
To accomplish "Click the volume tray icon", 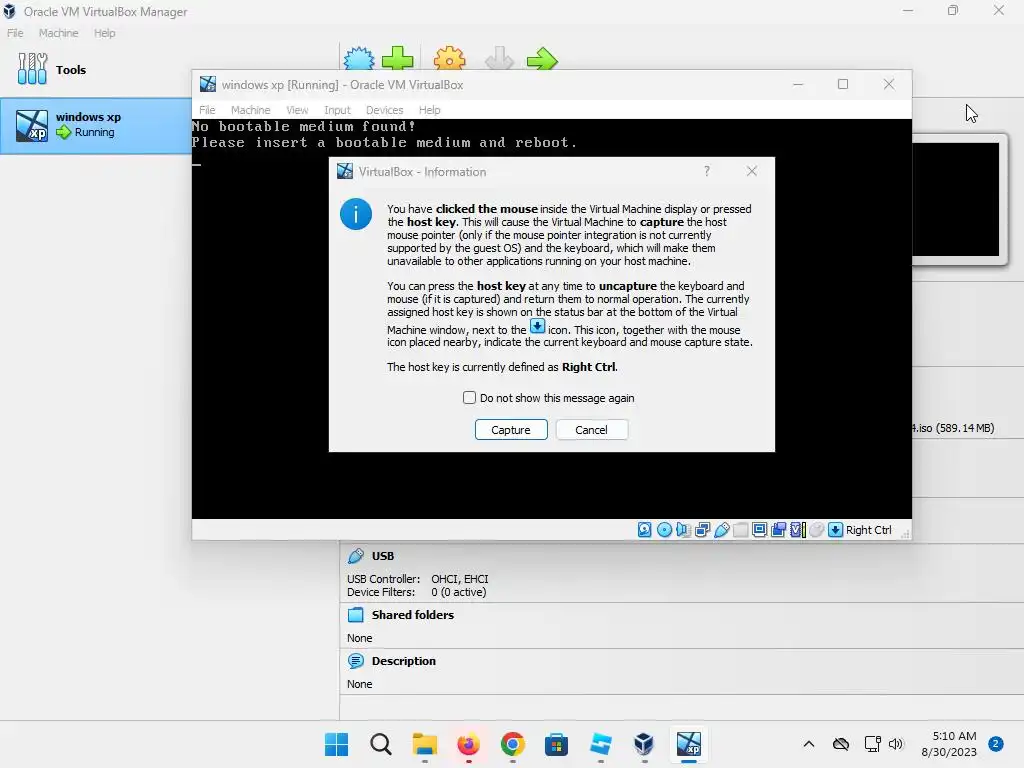I will pyautogui.click(x=896, y=744).
